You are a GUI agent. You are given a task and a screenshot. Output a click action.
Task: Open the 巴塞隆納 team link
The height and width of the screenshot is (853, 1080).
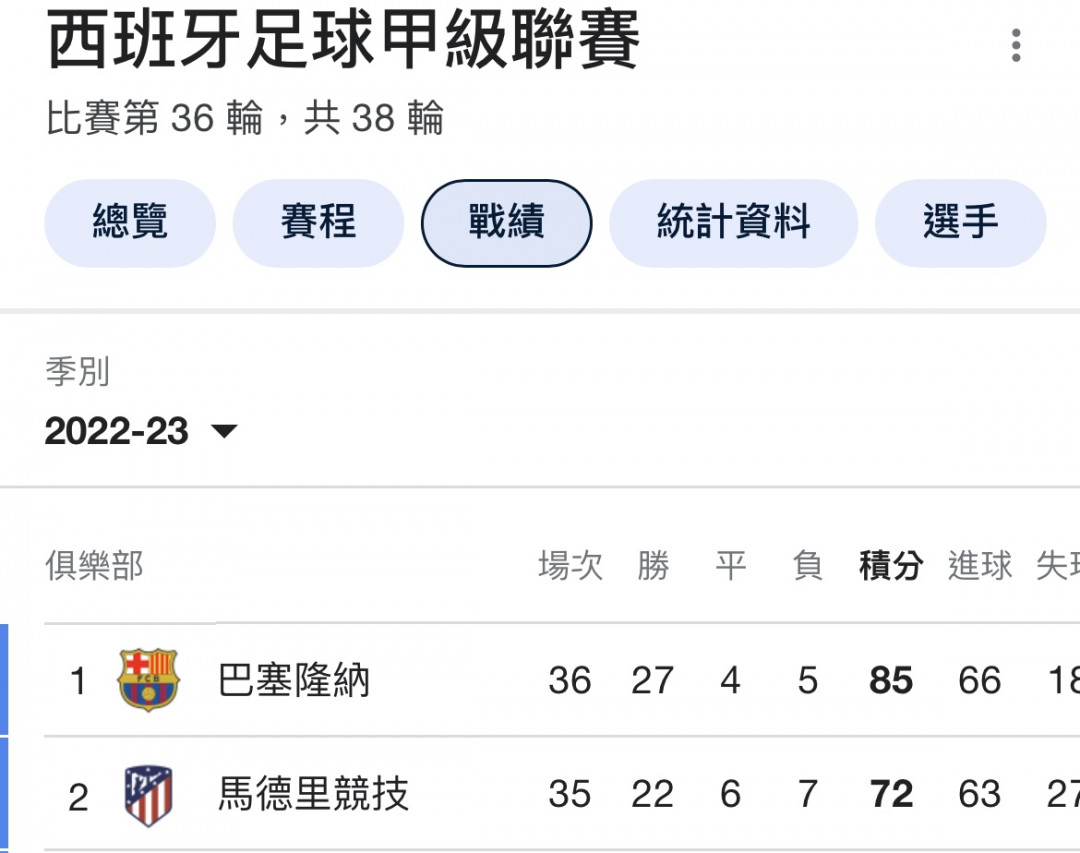pyautogui.click(x=293, y=680)
